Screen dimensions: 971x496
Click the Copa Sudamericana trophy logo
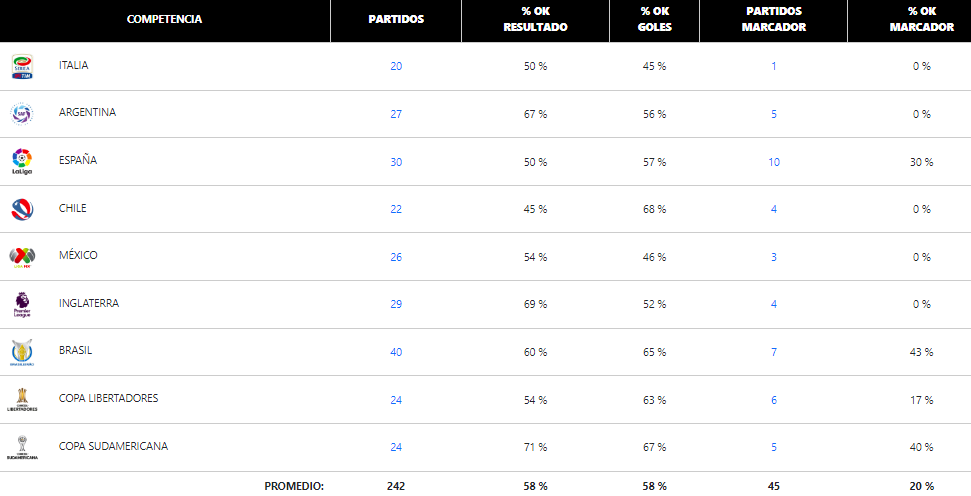(22, 448)
